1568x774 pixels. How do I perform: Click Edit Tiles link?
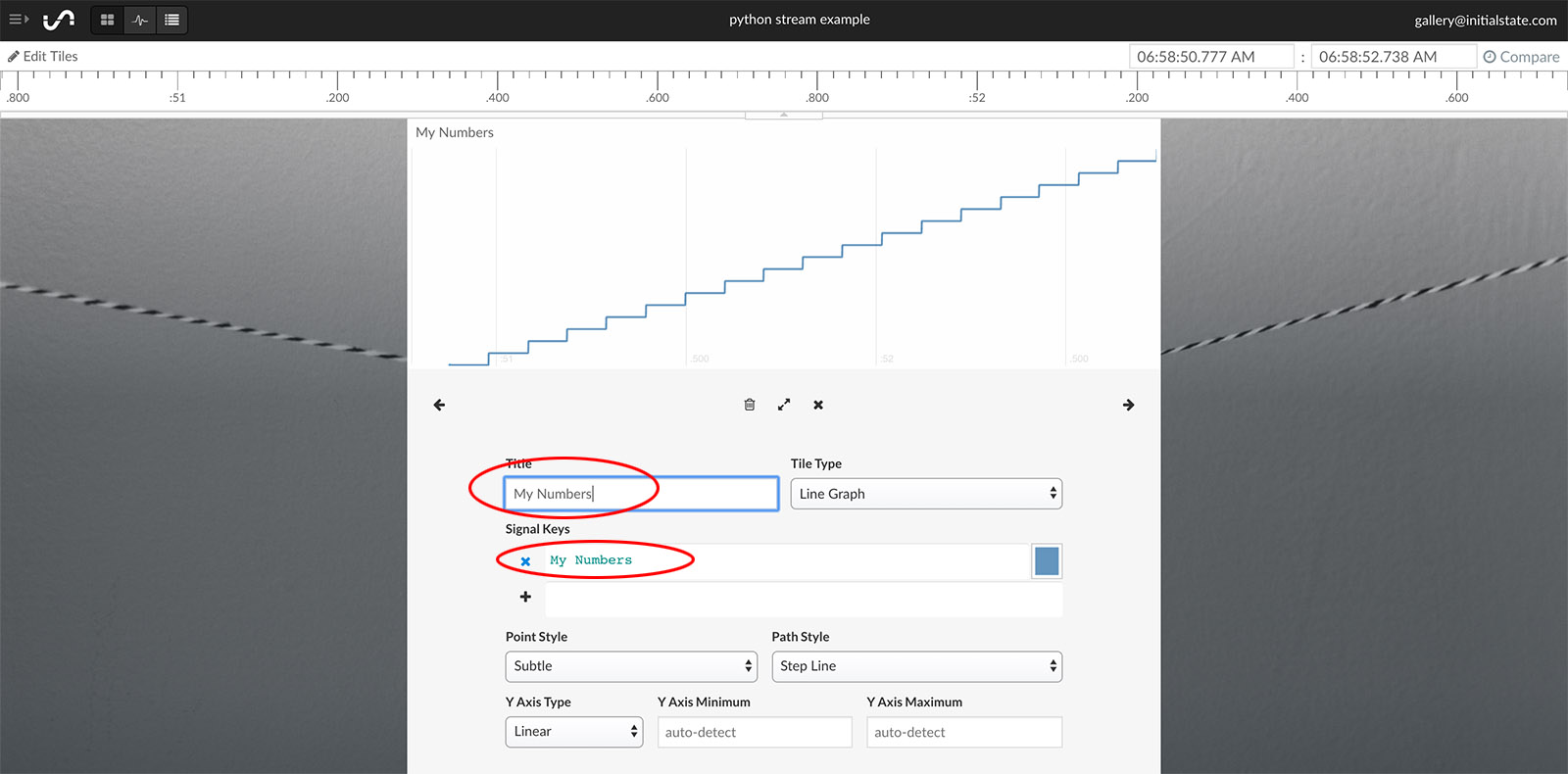43,57
